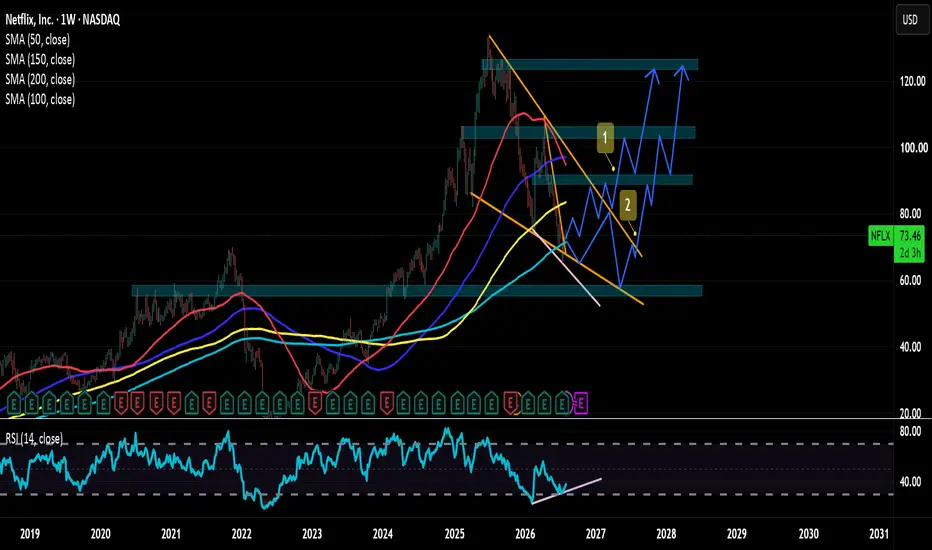The image size is (932, 550).
Task: Select the yellow callout labeled 1
Action: click(605, 138)
